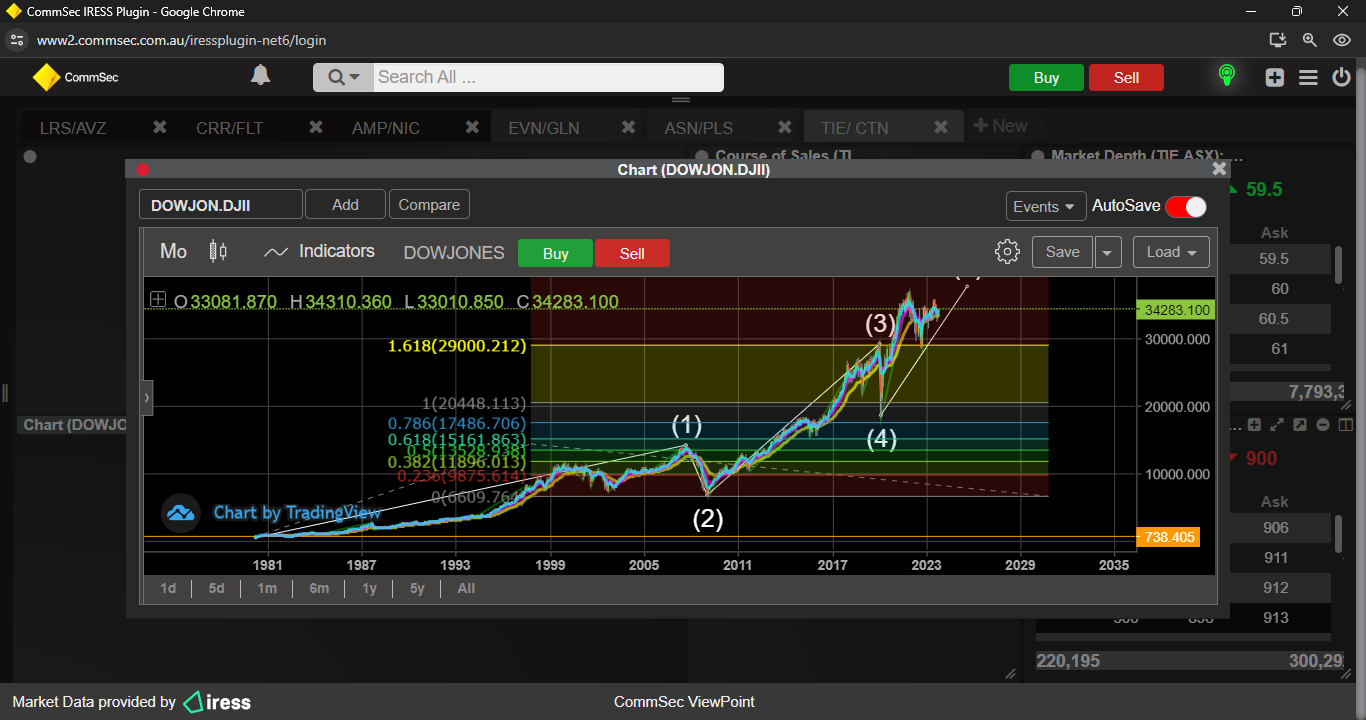This screenshot has height=720, width=1366.
Task: Click the top bar Buy button
Action: (1046, 78)
